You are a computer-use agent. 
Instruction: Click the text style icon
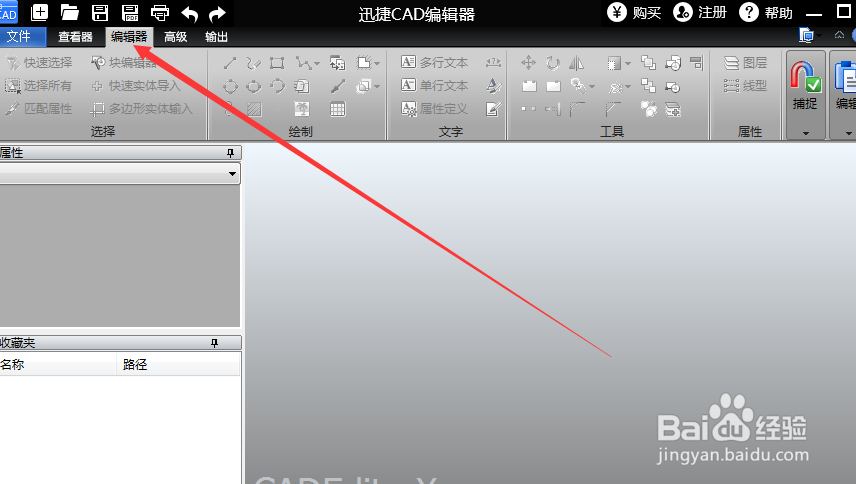point(493,86)
